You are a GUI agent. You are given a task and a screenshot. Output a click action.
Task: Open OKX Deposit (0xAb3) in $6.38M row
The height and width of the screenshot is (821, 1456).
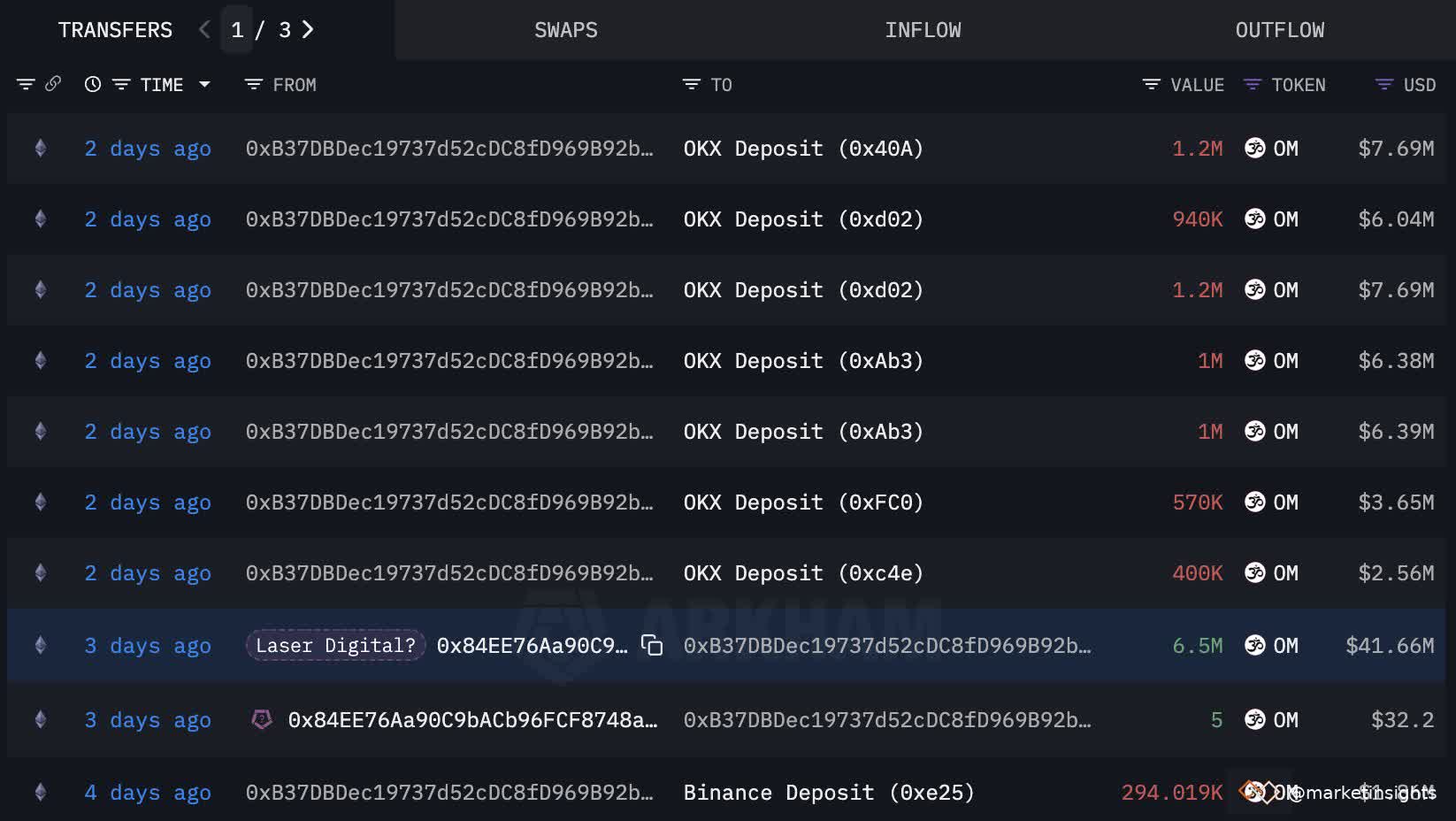[x=803, y=361]
